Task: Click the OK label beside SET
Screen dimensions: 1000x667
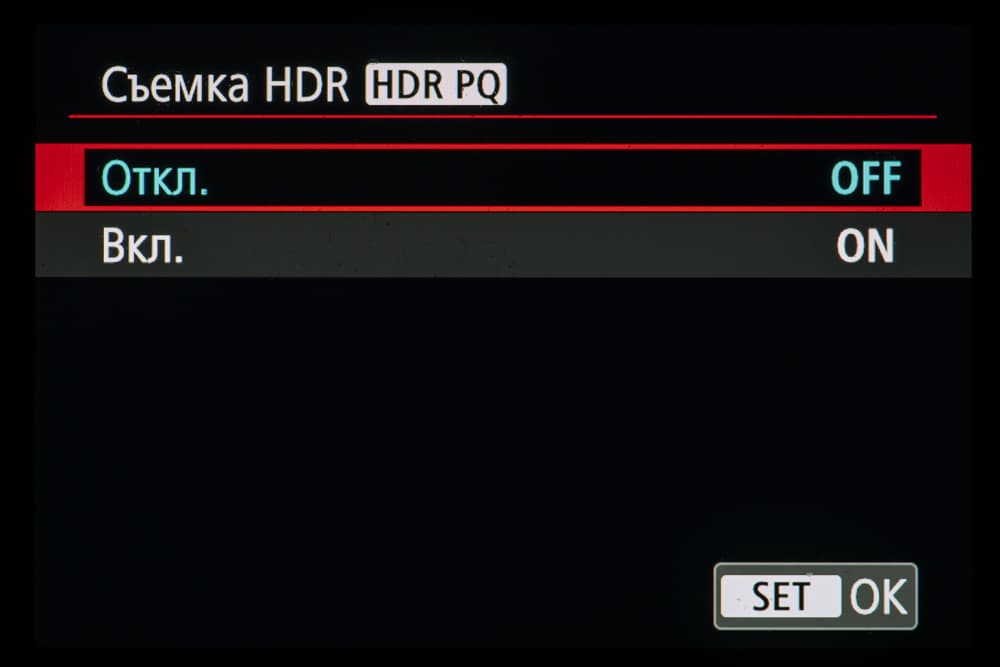Action: (x=878, y=597)
